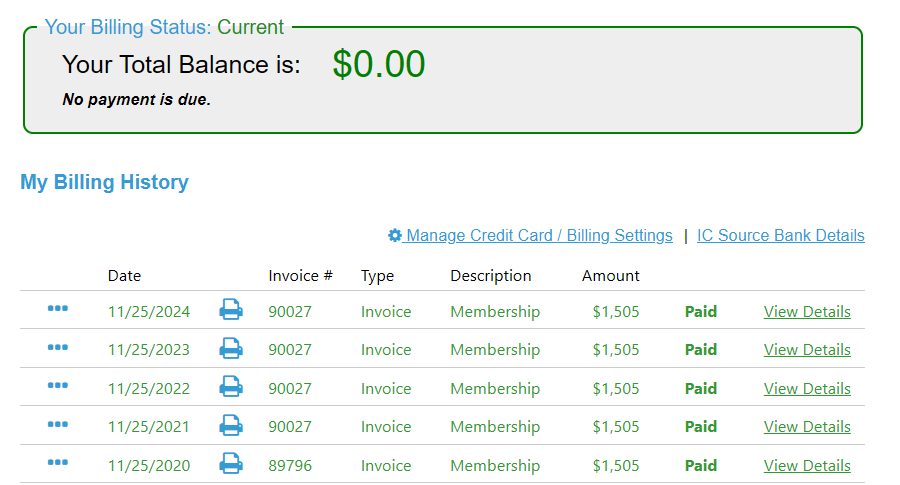Screen dimensions: 900x485
Task: Click the Date column header
Action: 125,275
